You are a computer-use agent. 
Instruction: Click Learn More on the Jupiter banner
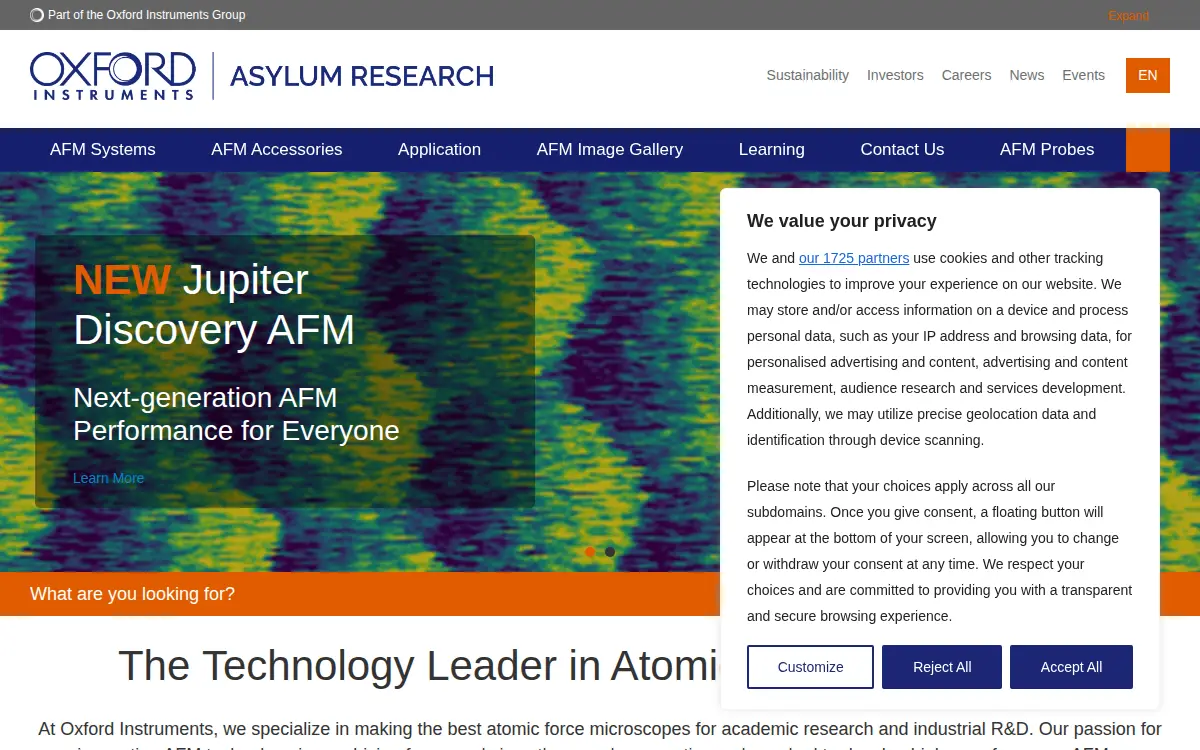(108, 478)
